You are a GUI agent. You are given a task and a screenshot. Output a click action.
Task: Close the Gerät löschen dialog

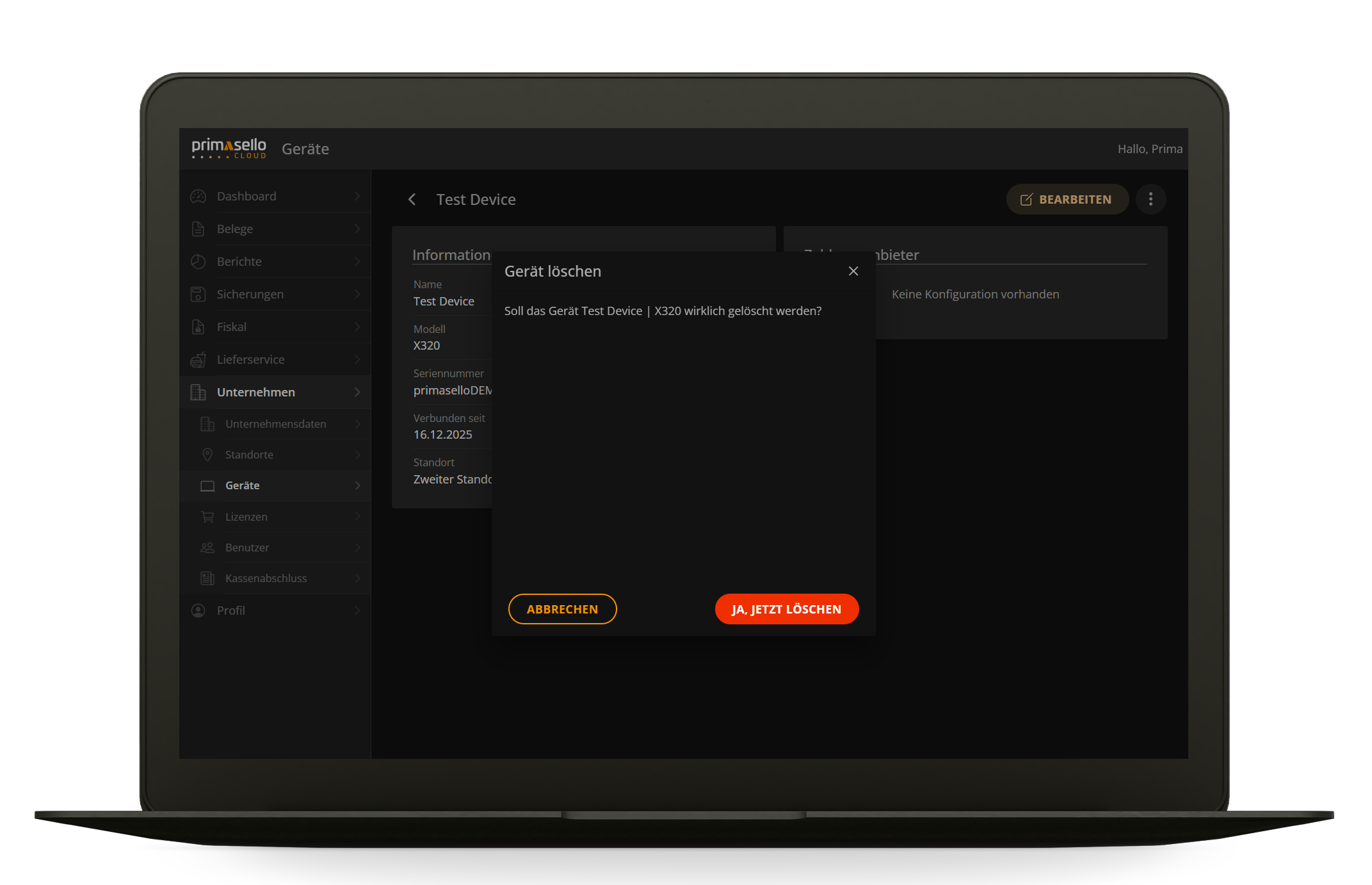[x=853, y=272]
